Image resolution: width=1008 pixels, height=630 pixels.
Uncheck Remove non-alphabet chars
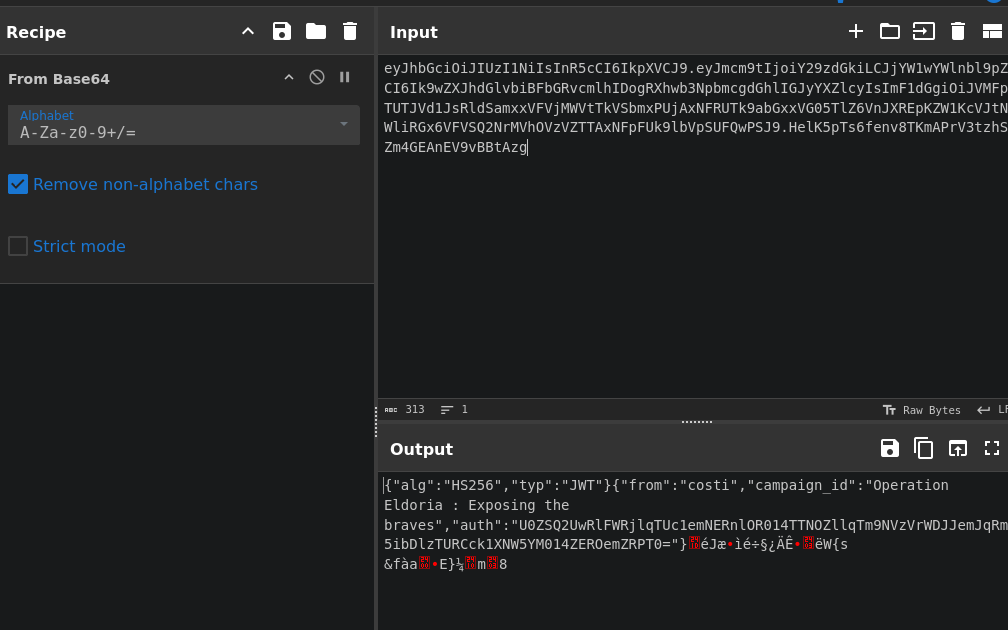(18, 184)
